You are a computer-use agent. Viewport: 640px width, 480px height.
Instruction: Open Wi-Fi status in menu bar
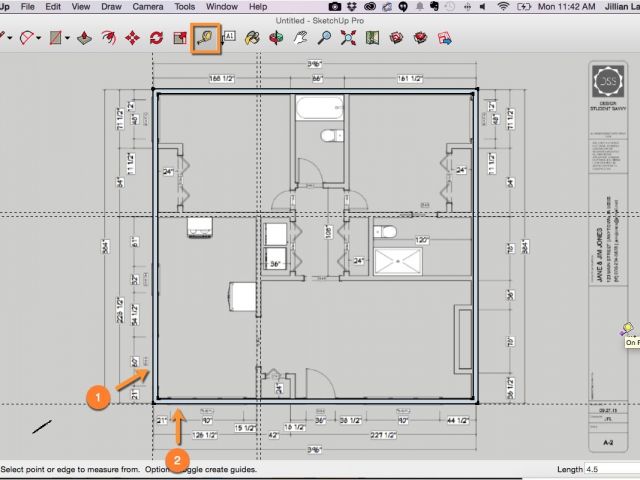pyautogui.click(x=502, y=7)
